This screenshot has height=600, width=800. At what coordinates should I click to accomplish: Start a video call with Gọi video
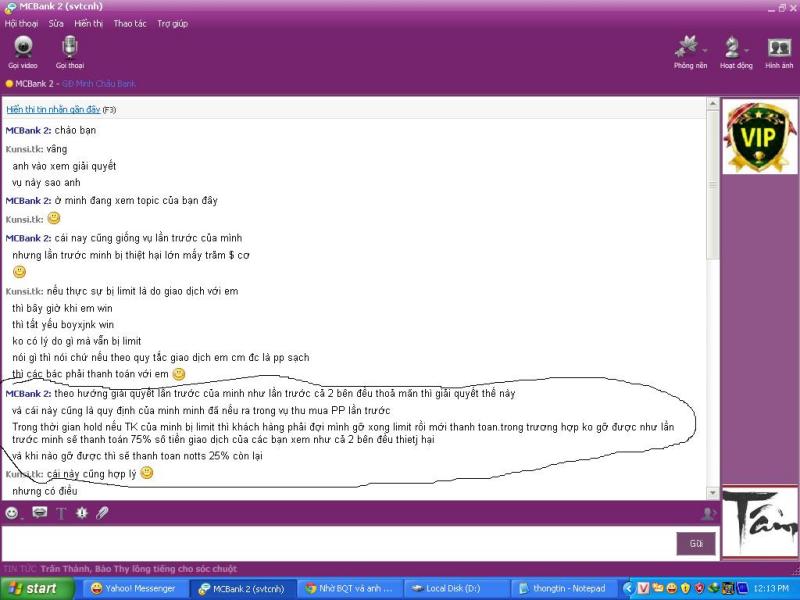coord(23,52)
